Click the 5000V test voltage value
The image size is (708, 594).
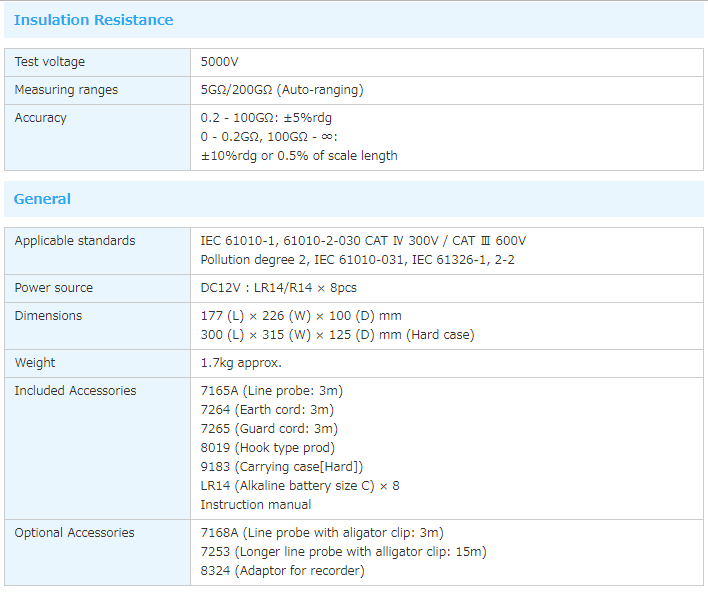point(220,62)
